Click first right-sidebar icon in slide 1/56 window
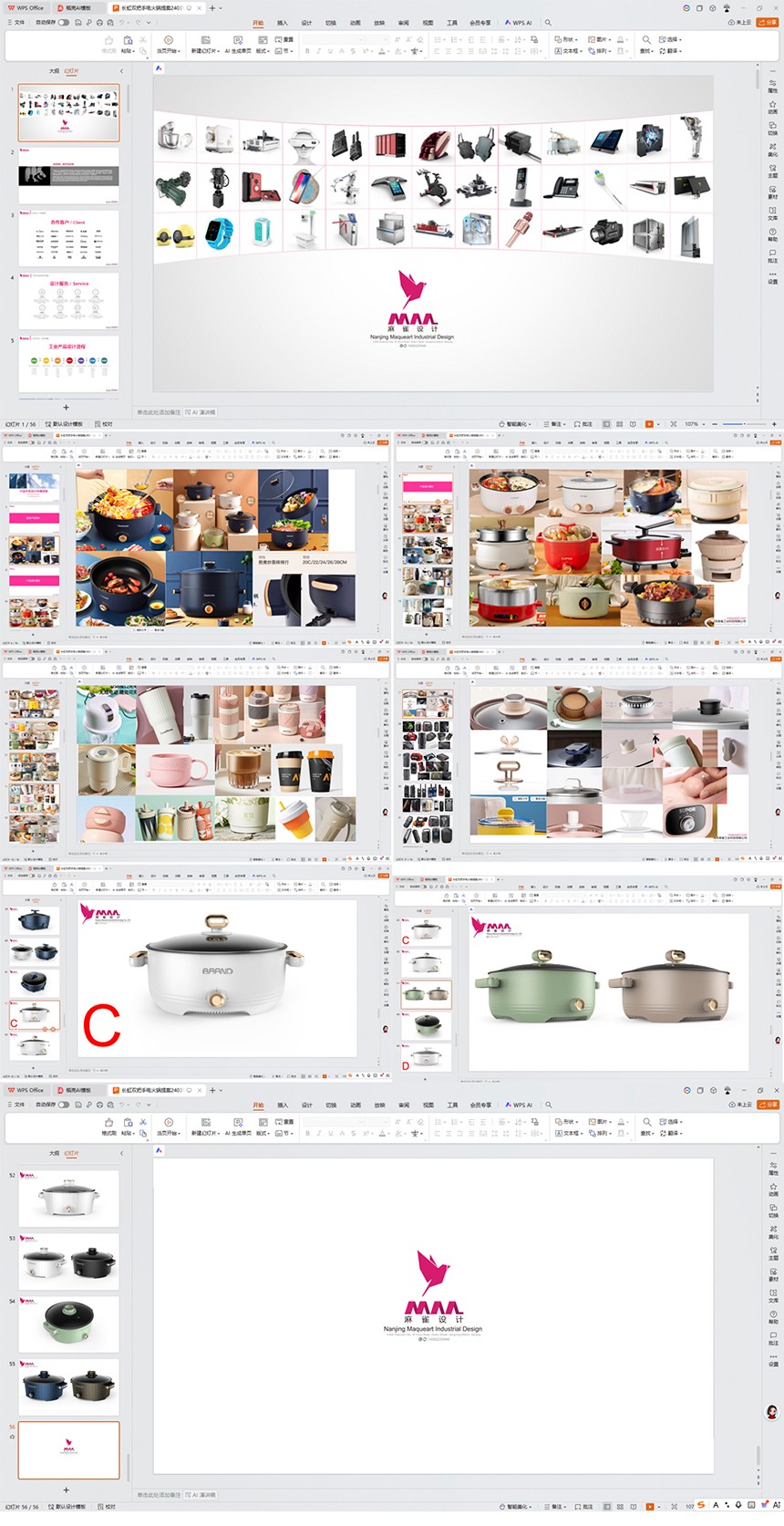 coord(772,85)
